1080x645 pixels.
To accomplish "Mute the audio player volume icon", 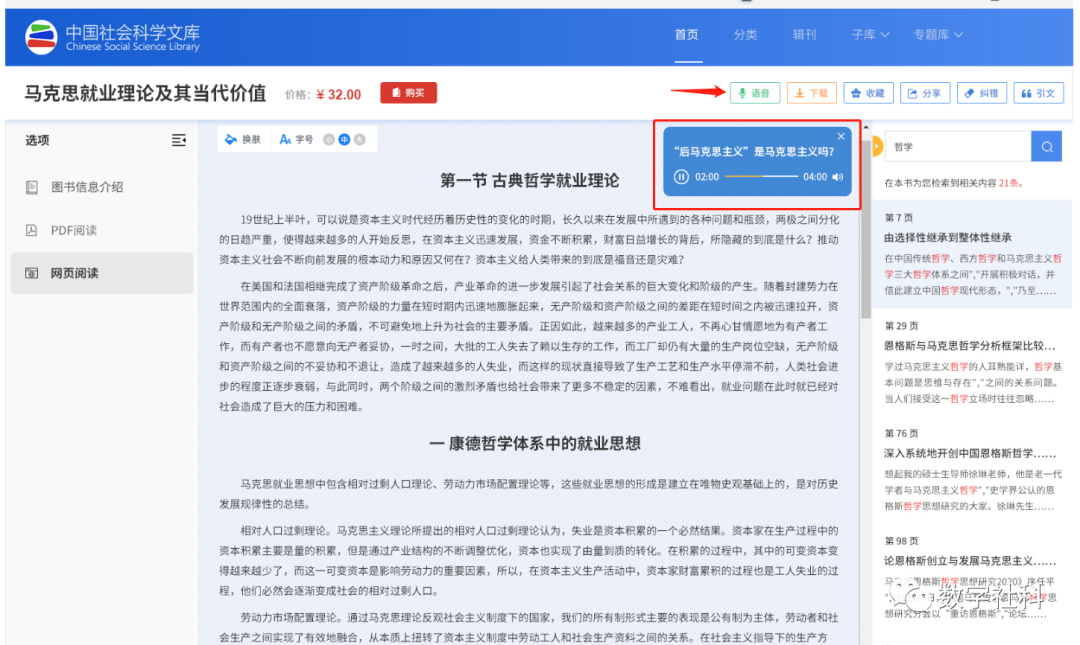I will click(x=838, y=177).
